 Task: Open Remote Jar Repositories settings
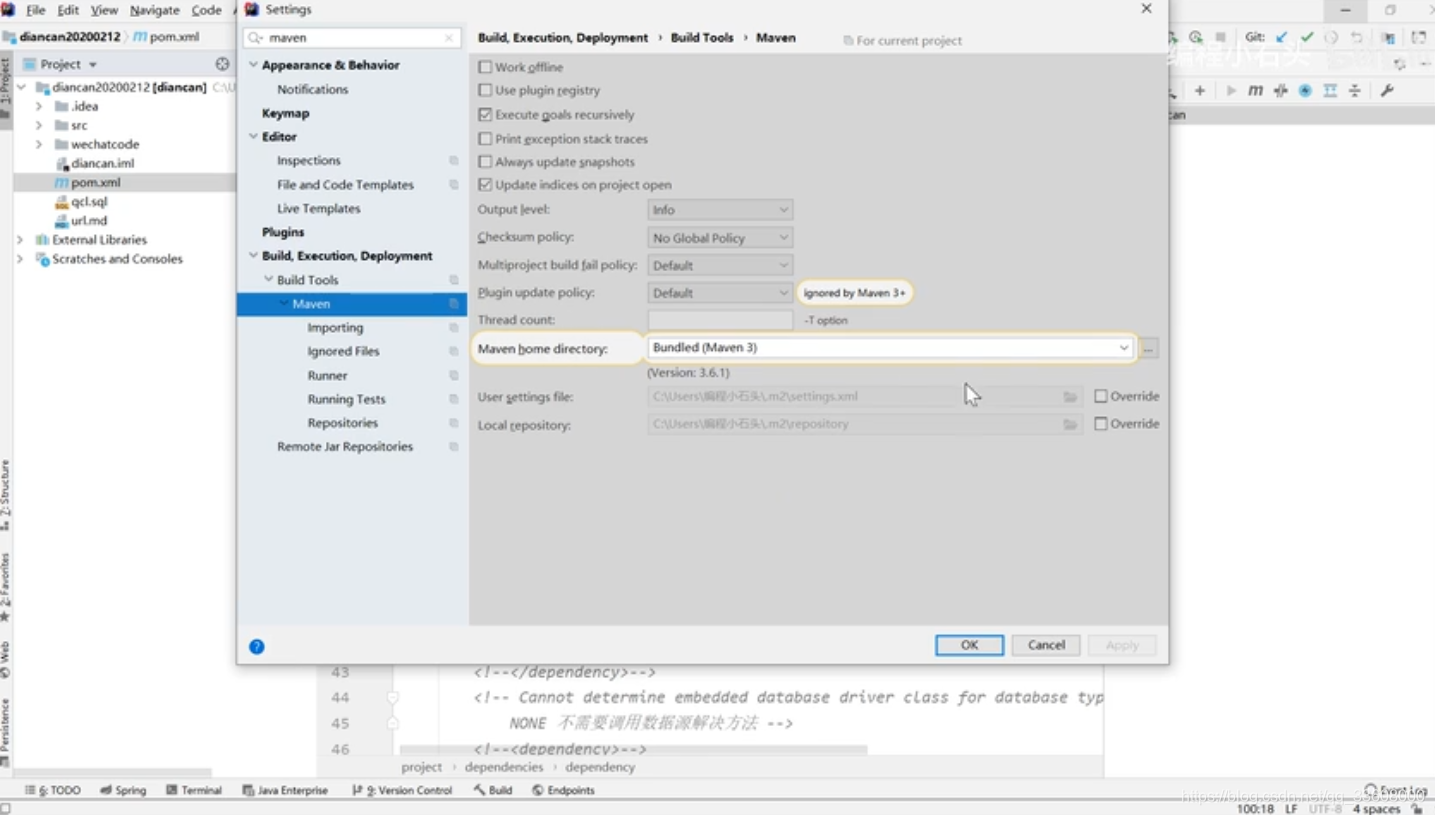pos(344,447)
